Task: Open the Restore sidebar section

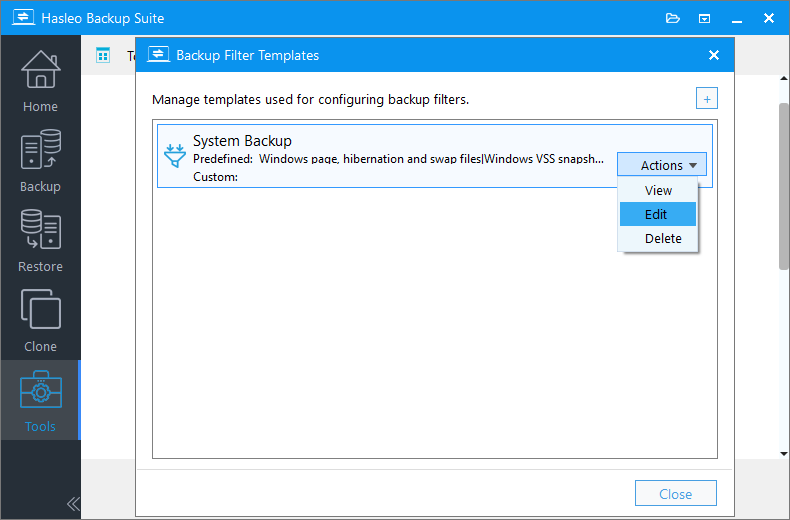Action: tap(40, 240)
